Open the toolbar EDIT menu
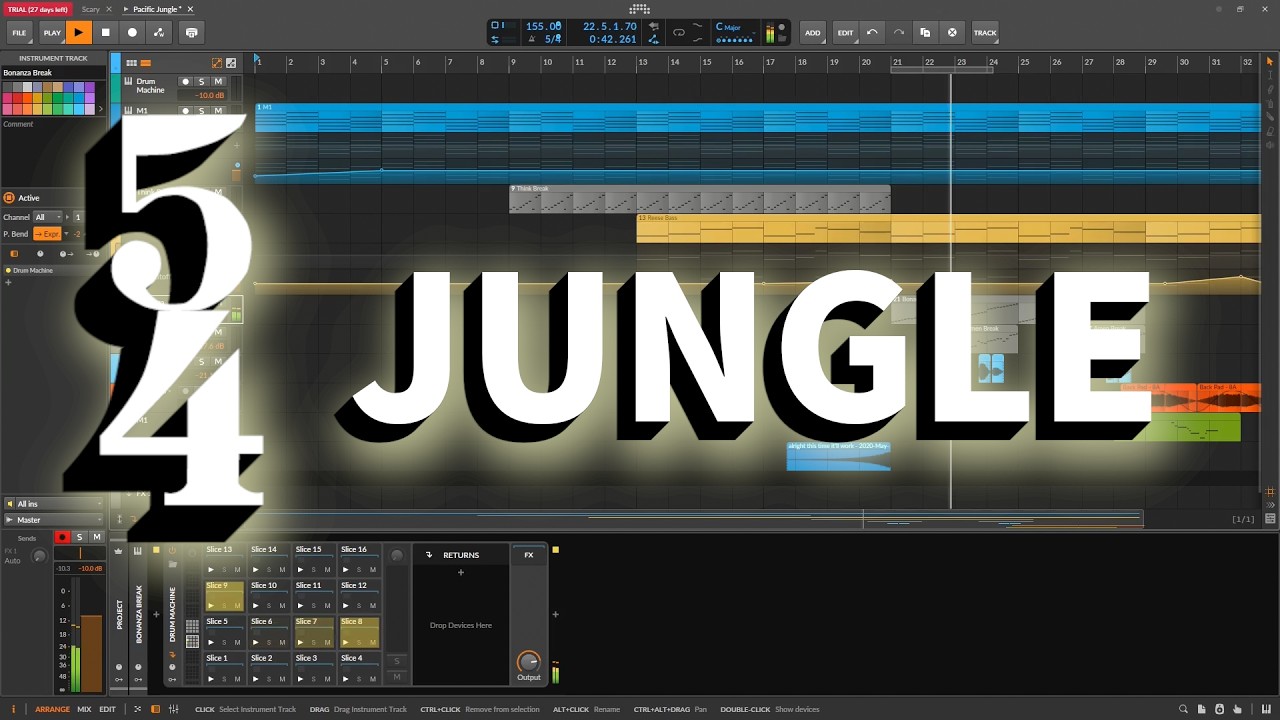The height and width of the screenshot is (720, 1280). click(x=846, y=32)
